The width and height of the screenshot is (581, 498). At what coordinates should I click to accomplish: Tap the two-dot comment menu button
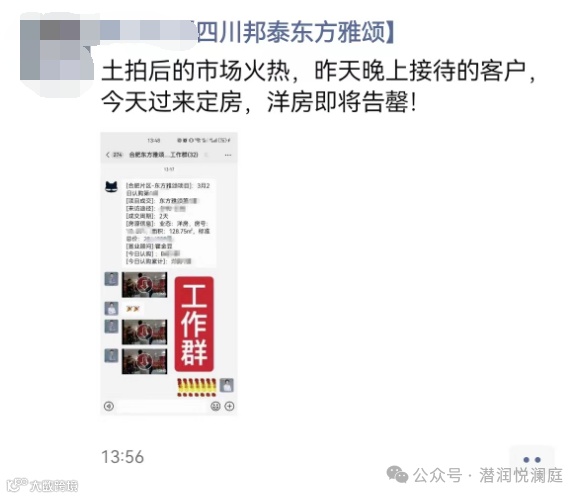[532, 460]
